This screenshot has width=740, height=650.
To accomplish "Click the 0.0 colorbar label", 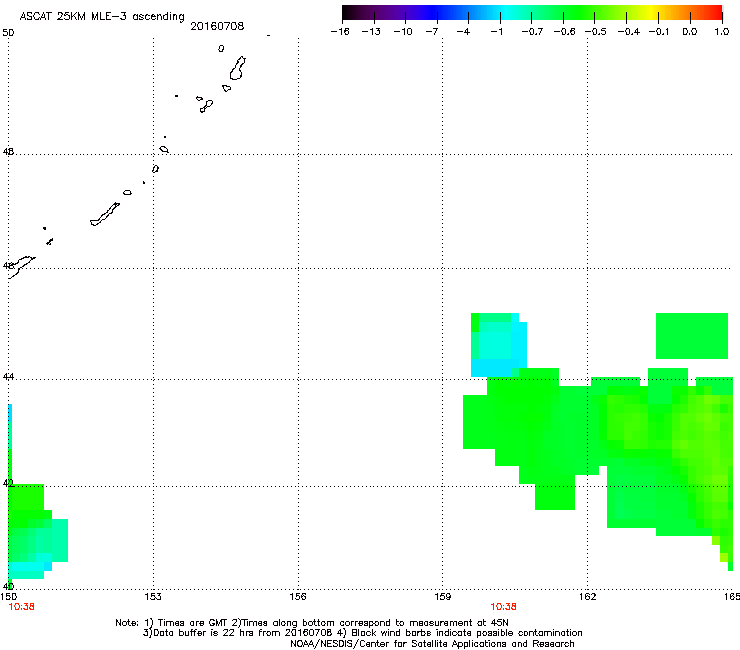I will (x=690, y=32).
